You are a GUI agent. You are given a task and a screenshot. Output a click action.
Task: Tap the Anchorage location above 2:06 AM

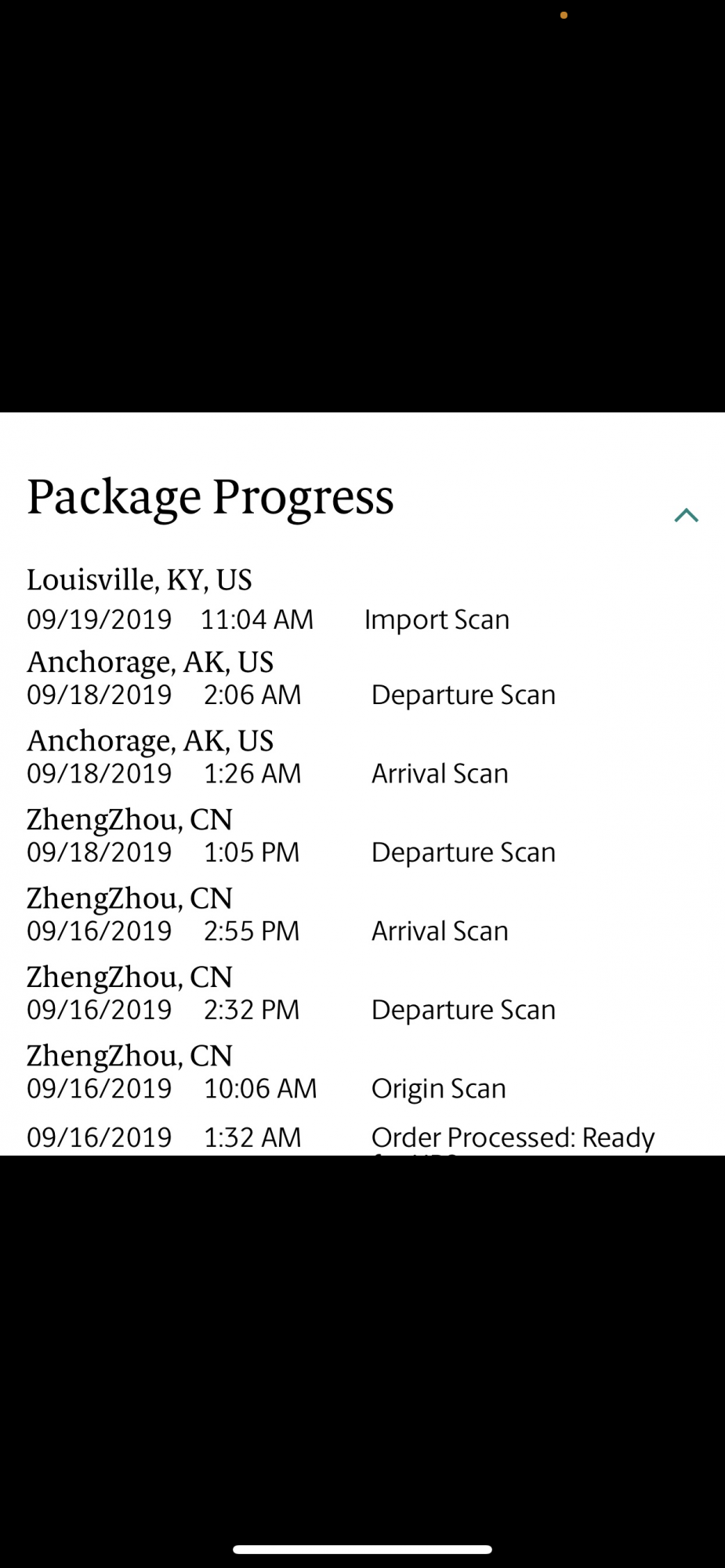[x=150, y=662]
